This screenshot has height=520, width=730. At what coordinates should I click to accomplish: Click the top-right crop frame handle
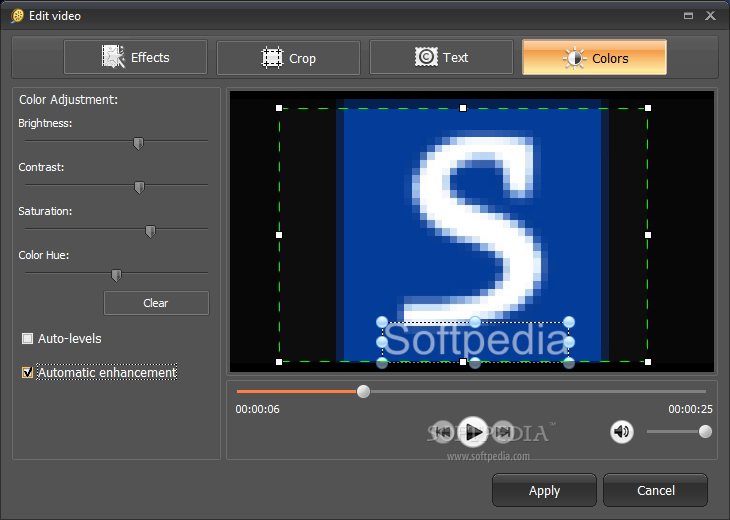point(648,108)
